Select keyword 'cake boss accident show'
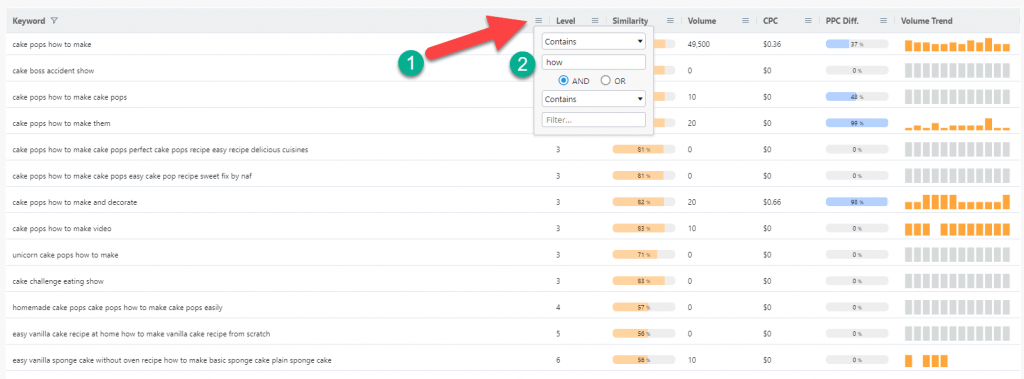The image size is (1024, 379). pyautogui.click(x=54, y=71)
